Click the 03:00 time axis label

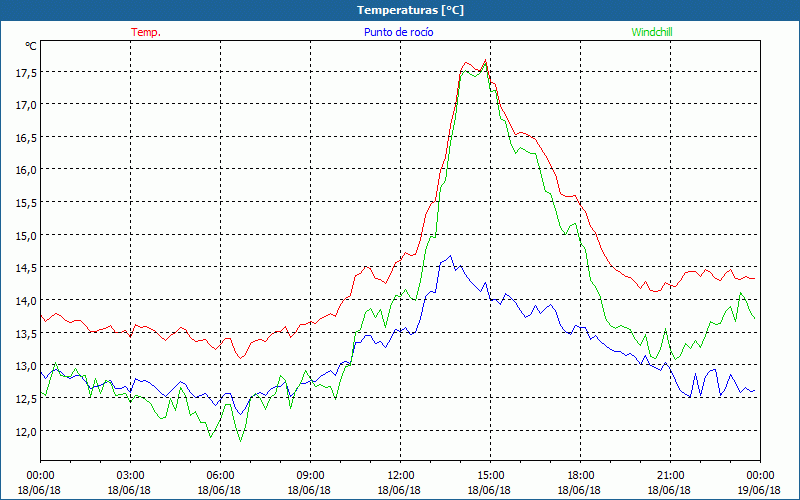pos(130,476)
